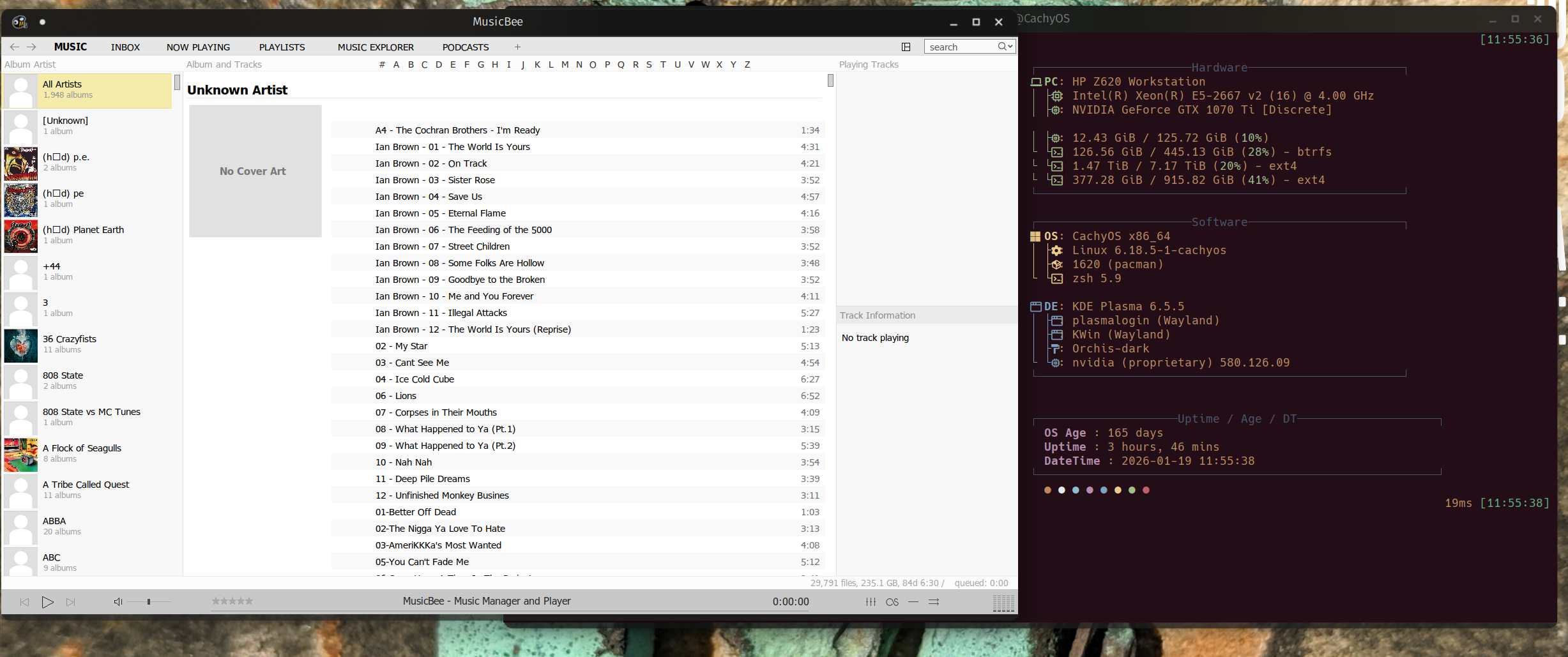
Task: Open the PODCASTS tab
Action: pyautogui.click(x=466, y=47)
